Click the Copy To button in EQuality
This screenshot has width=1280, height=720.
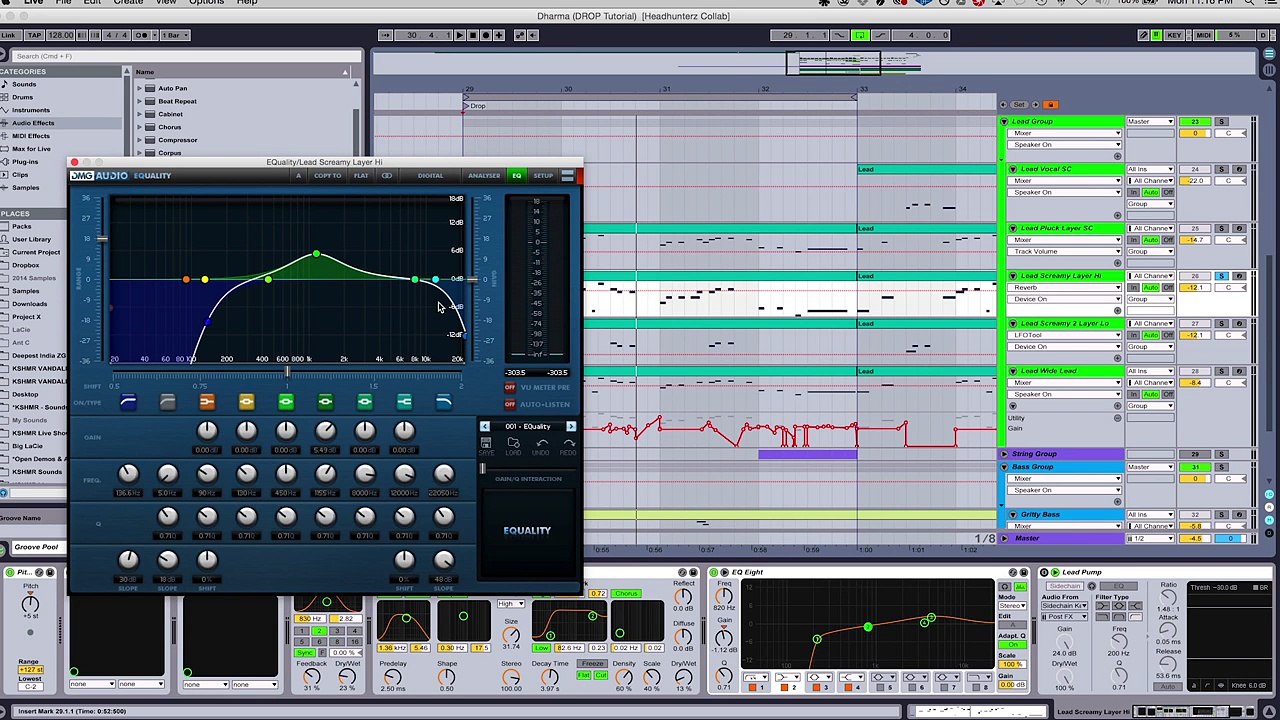tap(327, 176)
